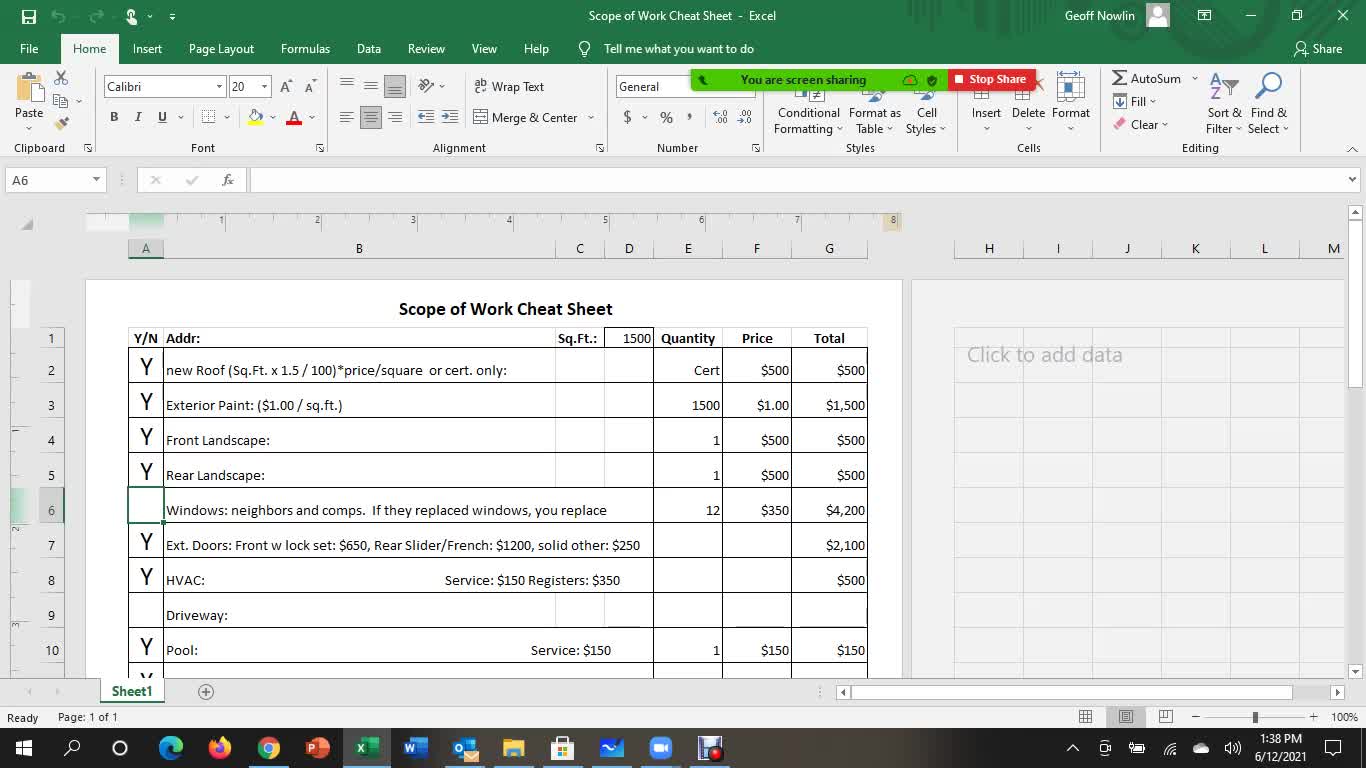
Task: Click the font color red A swatch
Action: pyautogui.click(x=294, y=117)
